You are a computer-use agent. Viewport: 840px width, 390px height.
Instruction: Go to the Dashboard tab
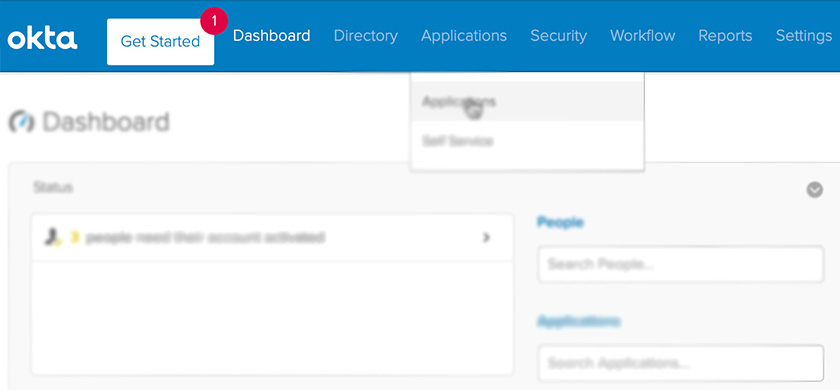[271, 36]
